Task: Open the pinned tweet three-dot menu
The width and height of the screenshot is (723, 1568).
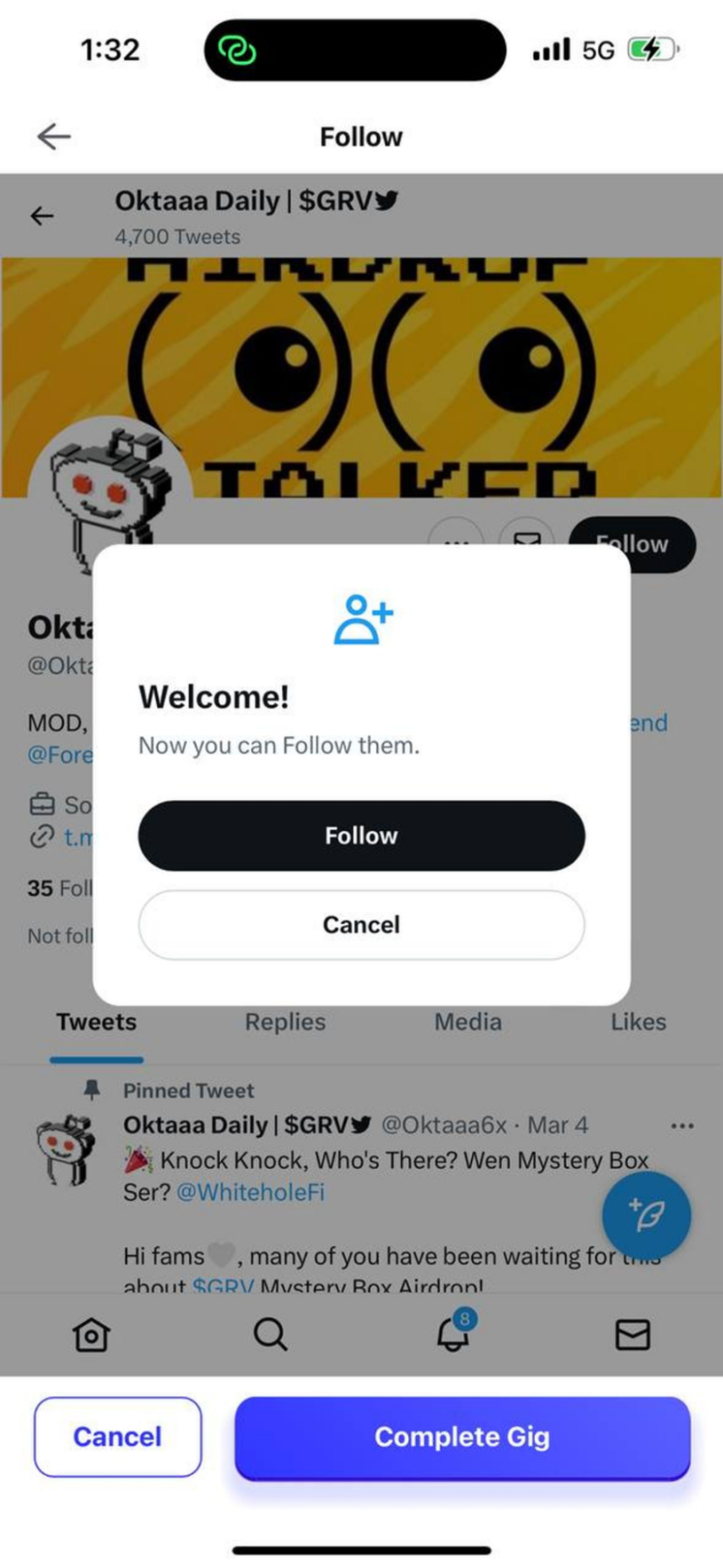Action: point(682,1126)
